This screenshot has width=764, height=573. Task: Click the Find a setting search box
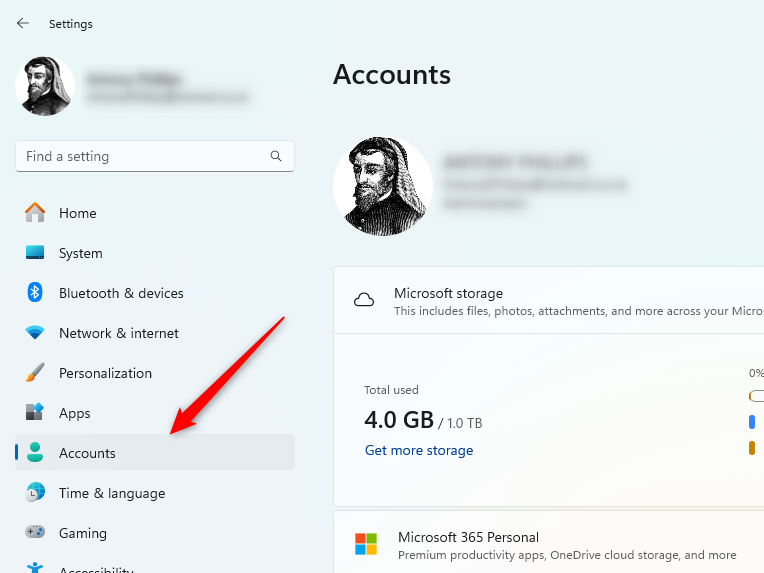155,156
